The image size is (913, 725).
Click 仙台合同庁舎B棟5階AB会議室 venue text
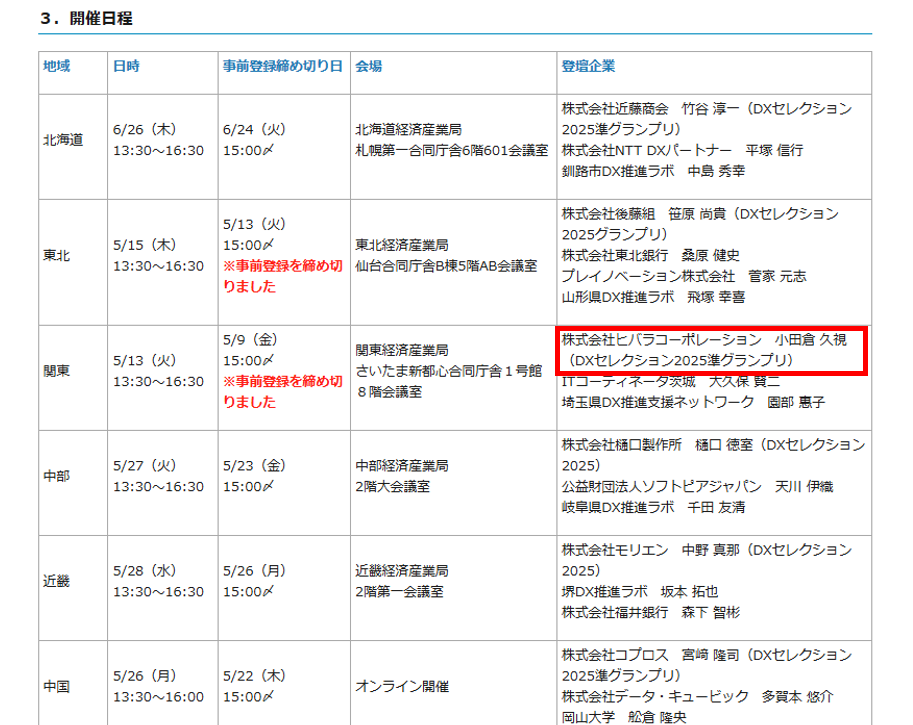coord(446,266)
